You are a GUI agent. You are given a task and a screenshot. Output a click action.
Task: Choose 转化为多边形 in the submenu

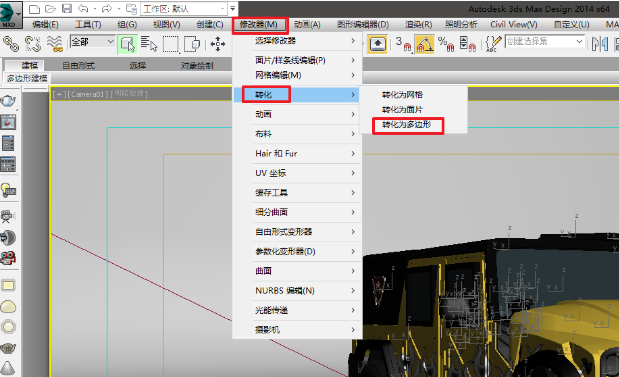[x=407, y=125]
